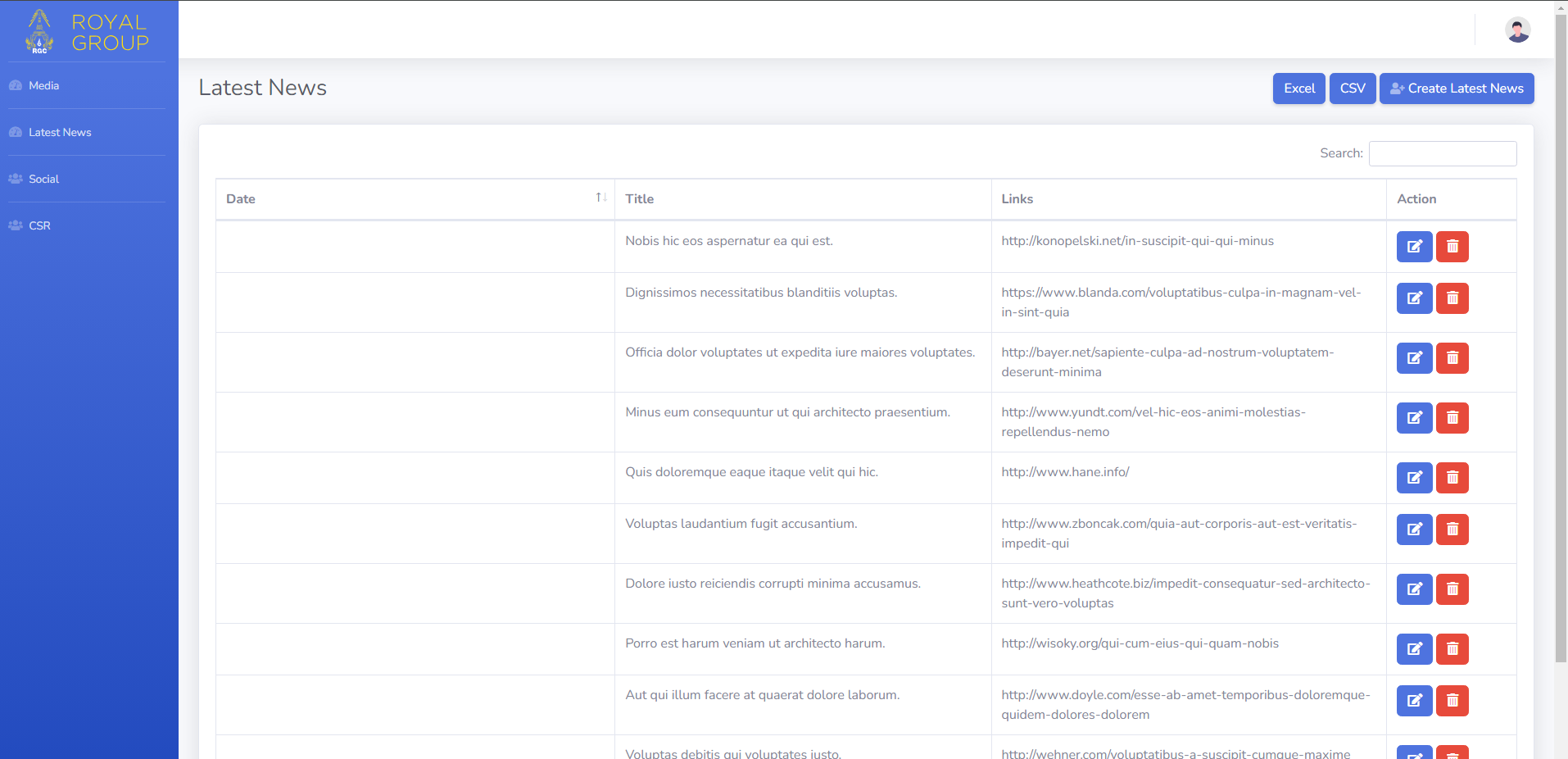Delete the 'Aut qui illum facere' news row
The height and width of the screenshot is (759, 1568).
pyautogui.click(x=1452, y=701)
